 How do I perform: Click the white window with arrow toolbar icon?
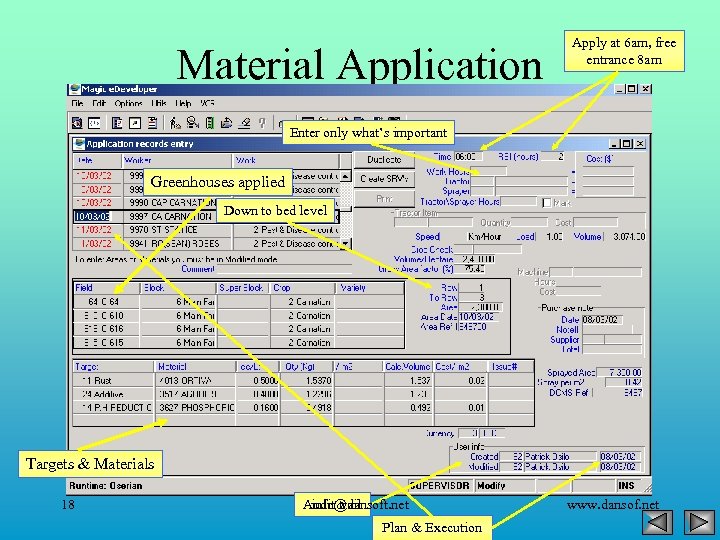135,123
